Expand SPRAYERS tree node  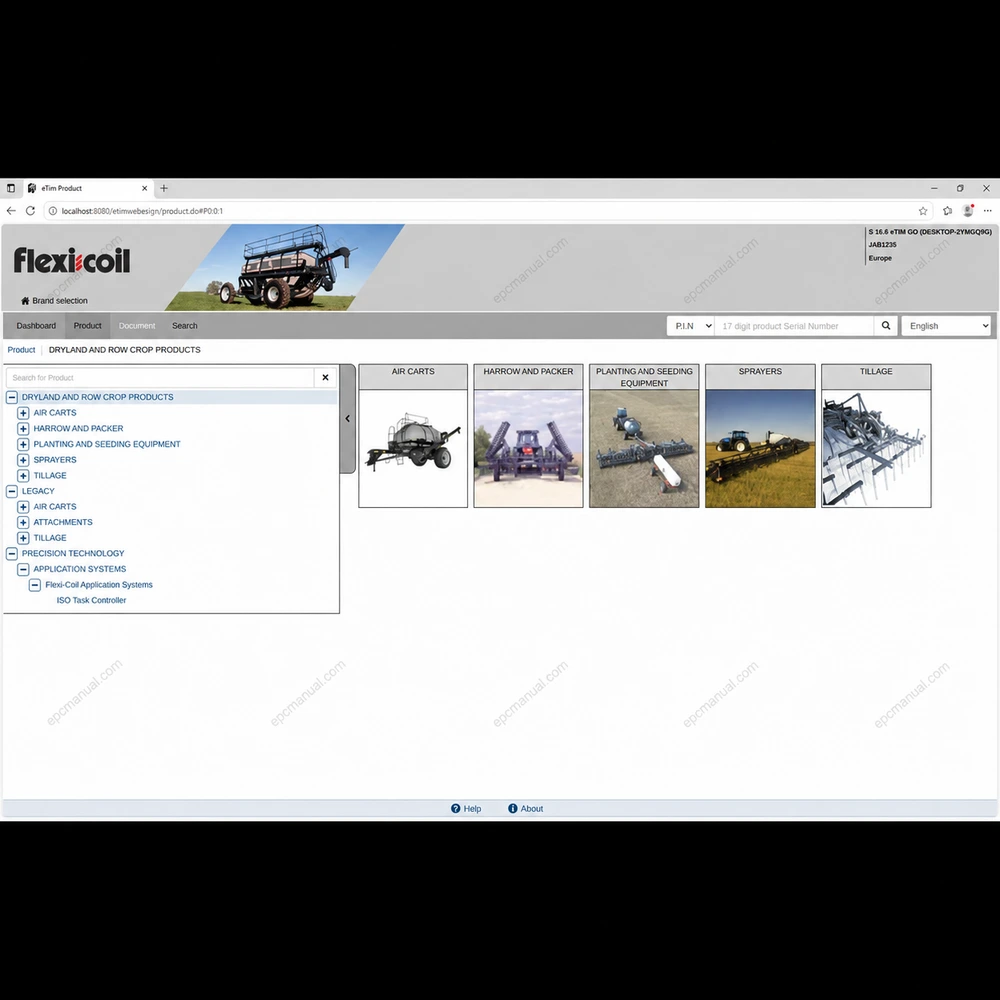(23, 460)
